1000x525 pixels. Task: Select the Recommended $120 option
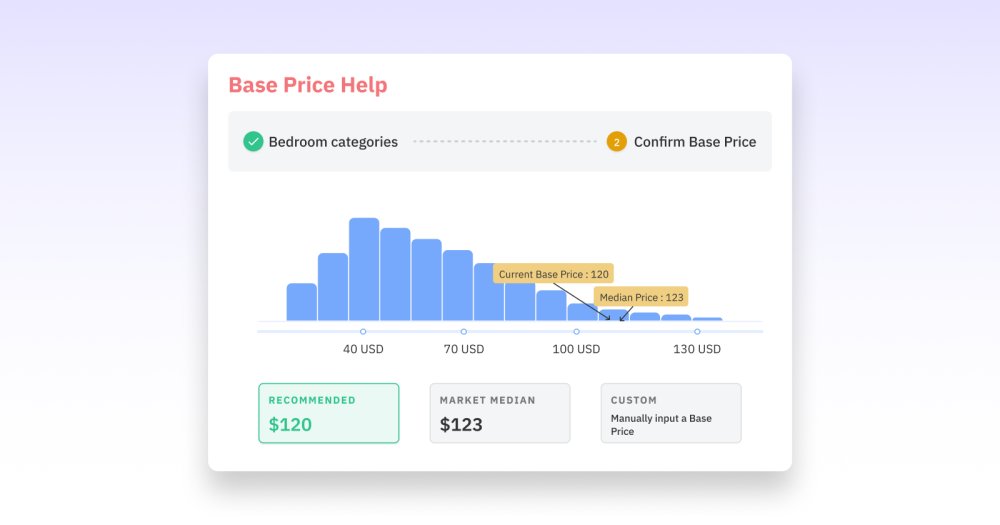pyautogui.click(x=328, y=413)
